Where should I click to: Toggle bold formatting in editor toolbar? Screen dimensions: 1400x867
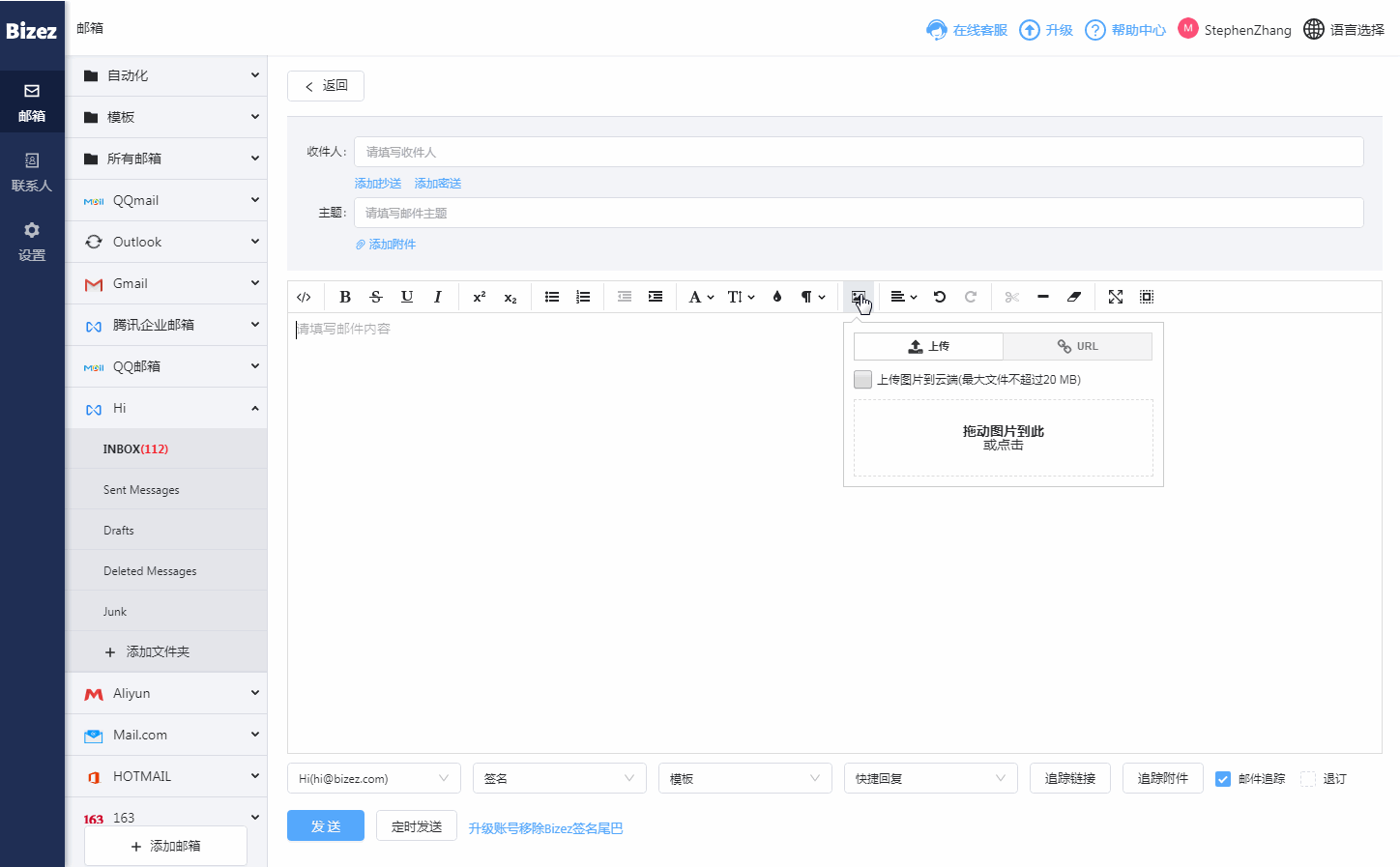pos(345,297)
